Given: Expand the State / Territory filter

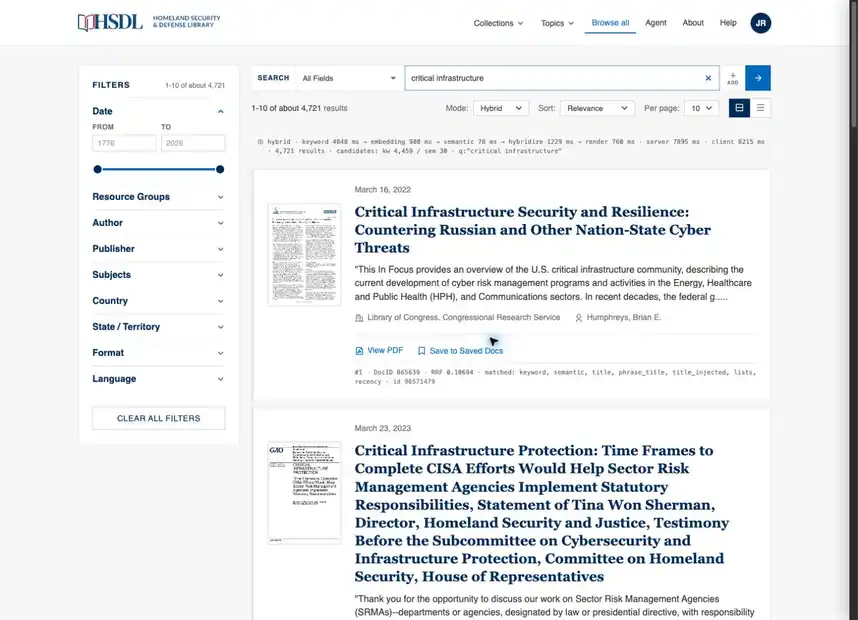Looking at the screenshot, I should [x=159, y=327].
